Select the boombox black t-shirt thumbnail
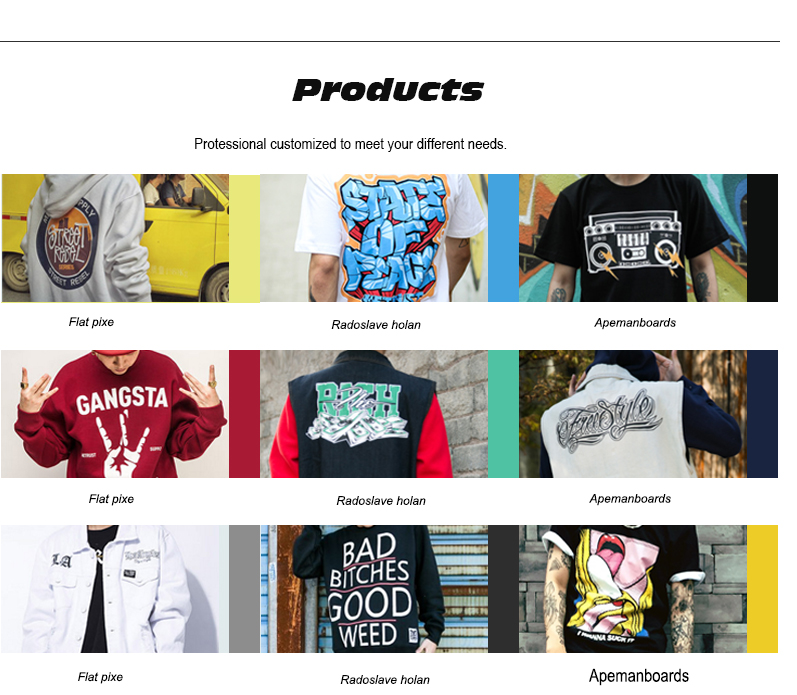 [633, 238]
